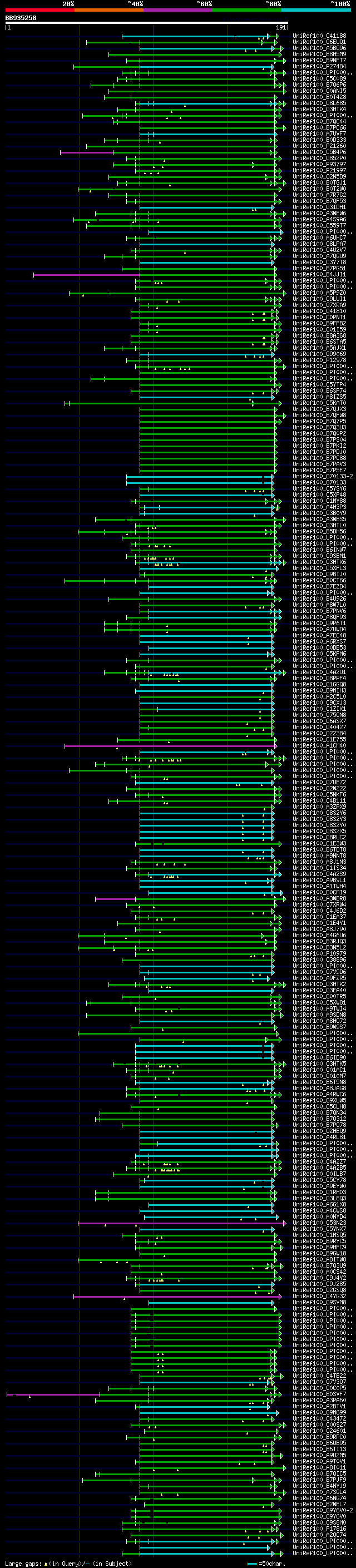Select hit label UniRef100_A3WBR8
Image resolution: width=356 pixels, height=1568 pixels.
click(319, 898)
